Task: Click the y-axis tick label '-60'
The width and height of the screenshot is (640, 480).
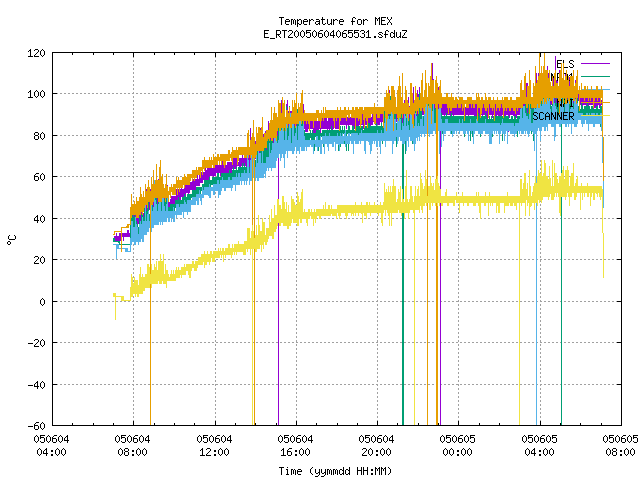Action: pyautogui.click(x=36, y=426)
